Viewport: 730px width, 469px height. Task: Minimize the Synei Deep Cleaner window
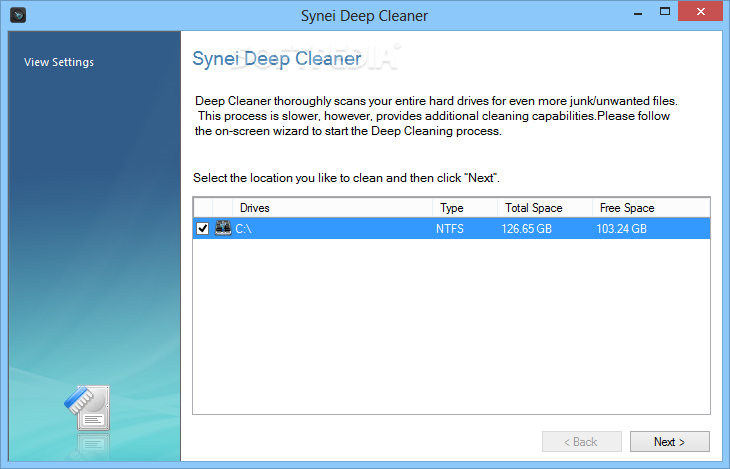pos(638,13)
